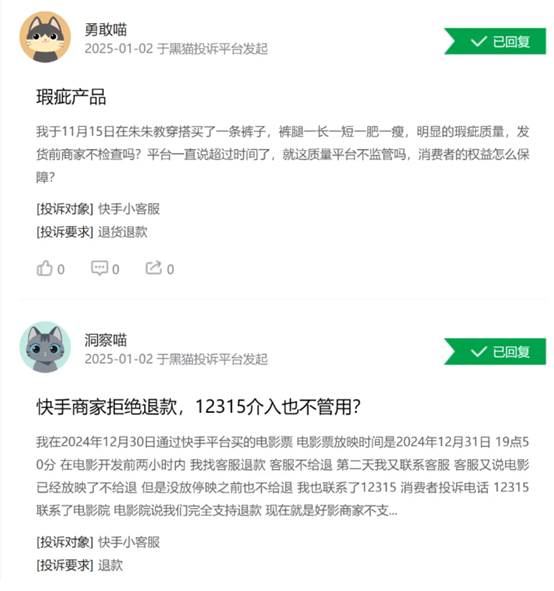Open first complaint body text about 裤子
The width and height of the screenshot is (554, 591).
click(x=283, y=154)
